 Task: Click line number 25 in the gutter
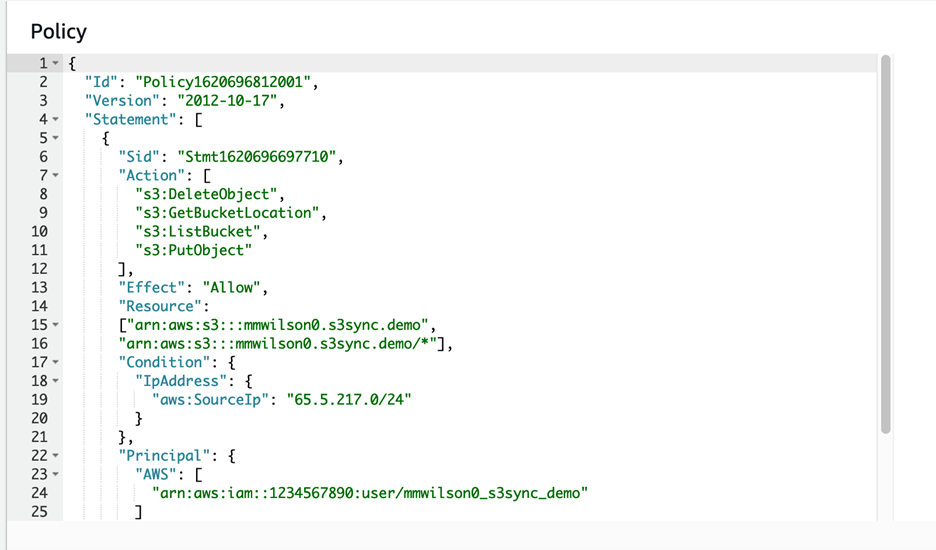coord(39,512)
